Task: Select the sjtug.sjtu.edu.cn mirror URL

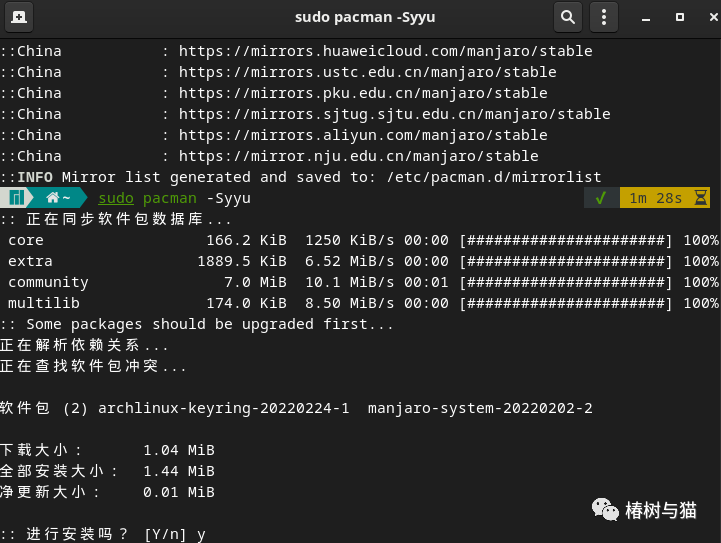Action: 395,114
